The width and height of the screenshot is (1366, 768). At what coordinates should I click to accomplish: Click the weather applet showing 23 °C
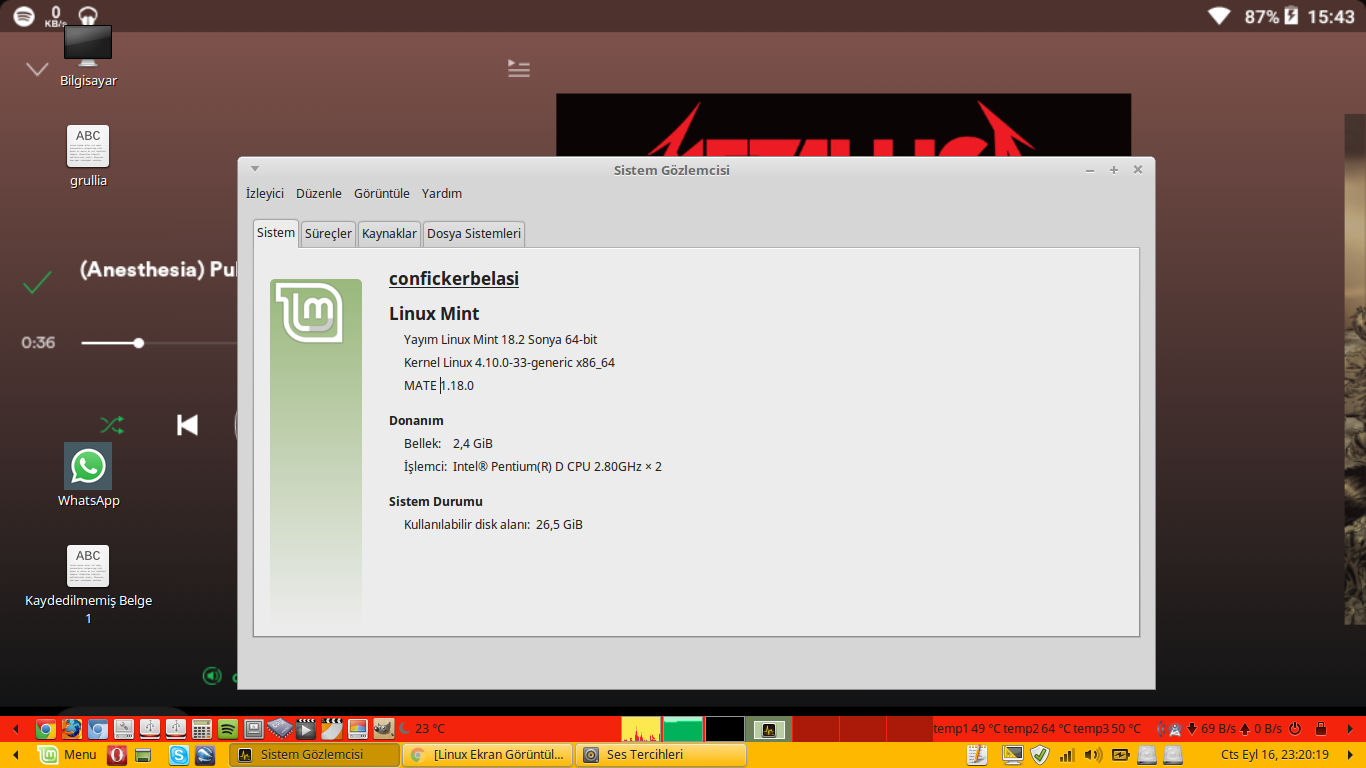422,729
